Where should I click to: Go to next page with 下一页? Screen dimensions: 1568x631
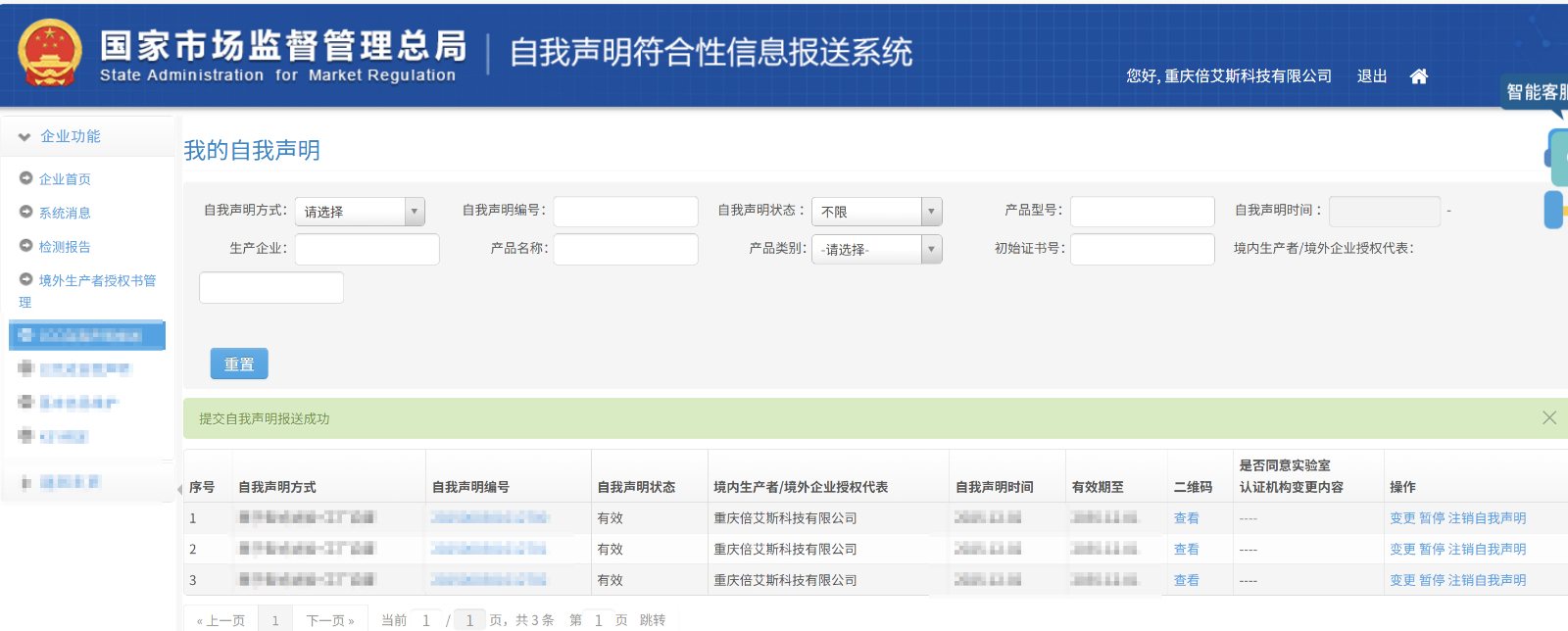coord(329,620)
